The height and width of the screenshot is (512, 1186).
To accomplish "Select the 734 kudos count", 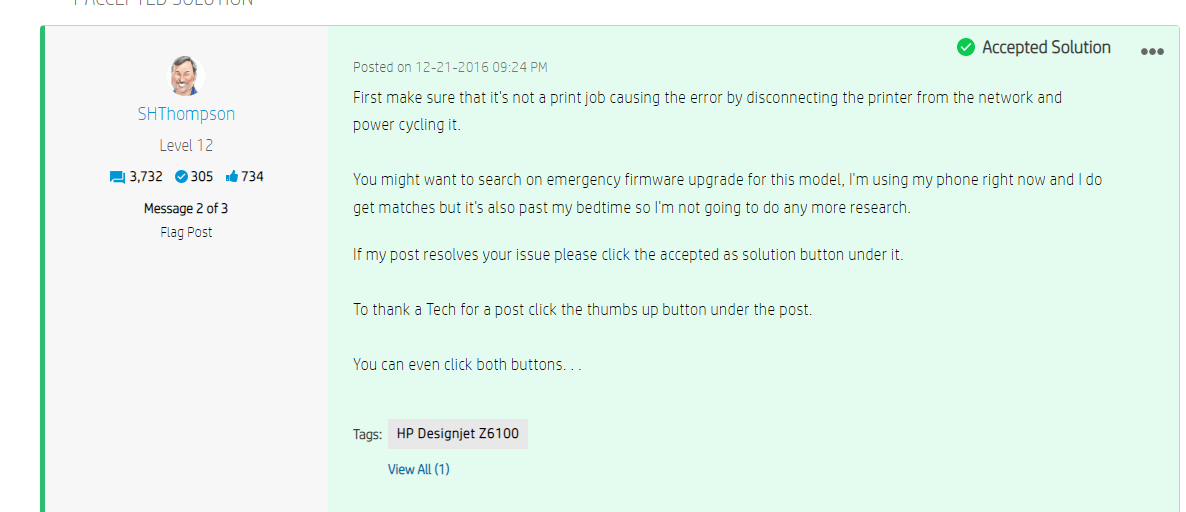I will pos(253,177).
